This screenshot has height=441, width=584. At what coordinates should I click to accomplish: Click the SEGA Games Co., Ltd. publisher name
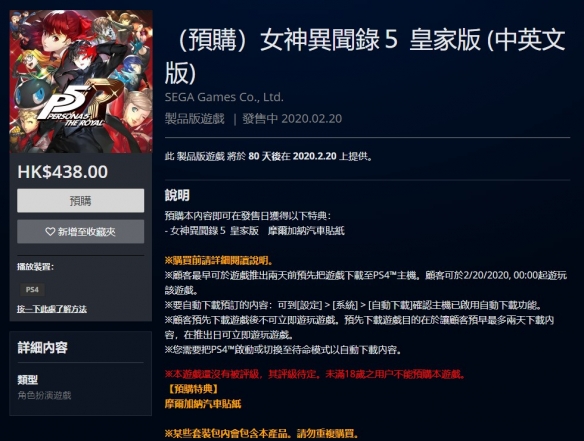coord(224,97)
